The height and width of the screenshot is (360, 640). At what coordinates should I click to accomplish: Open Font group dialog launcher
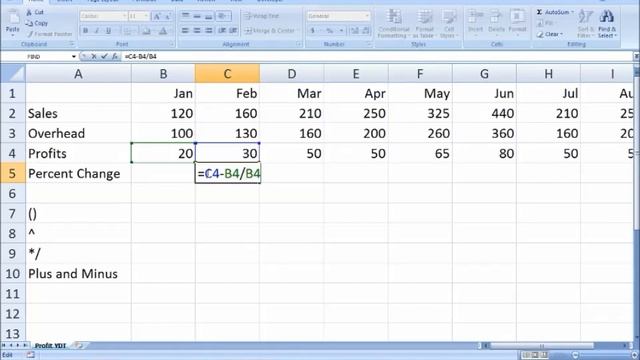171,44
